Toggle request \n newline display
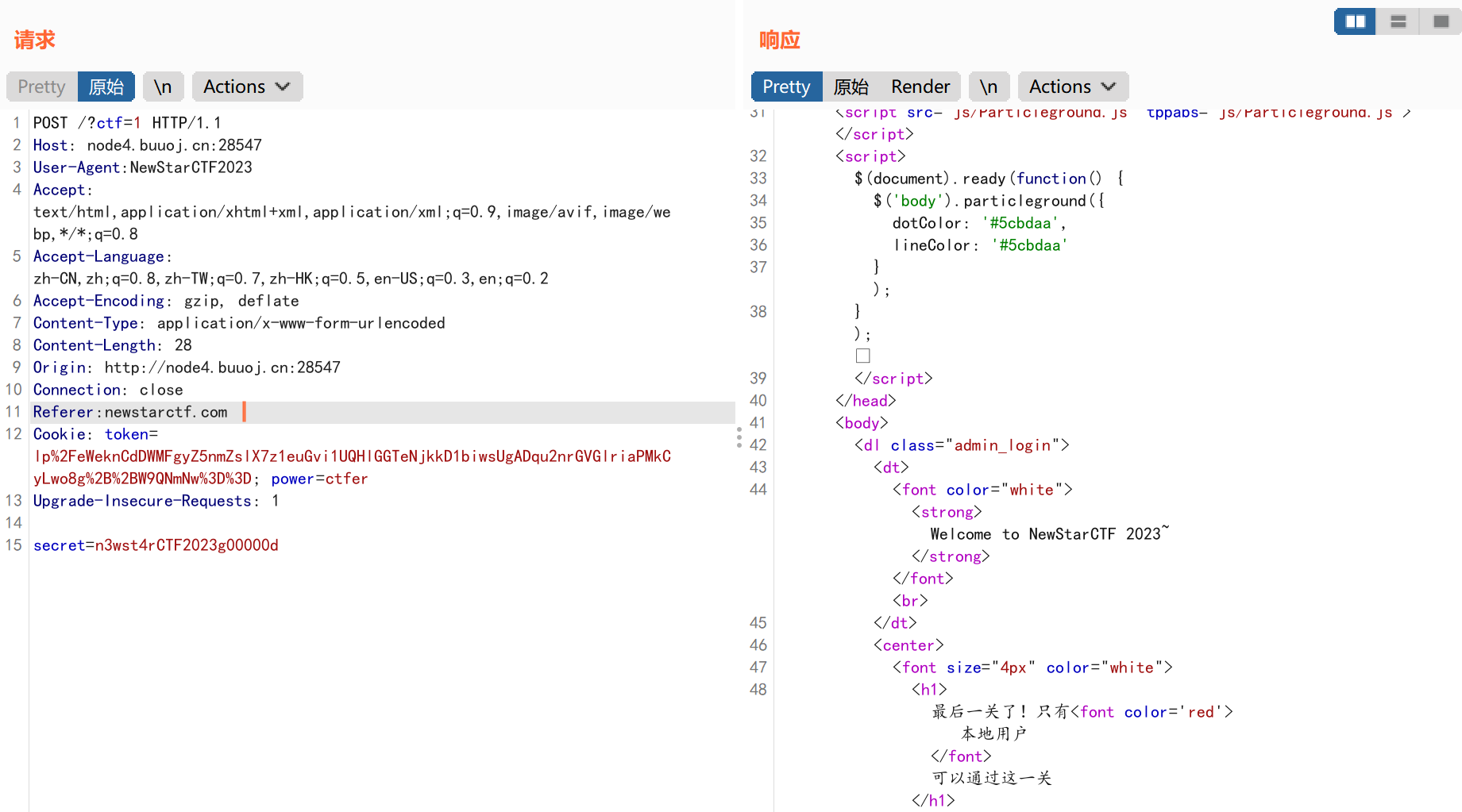The image size is (1462, 812). 163,87
